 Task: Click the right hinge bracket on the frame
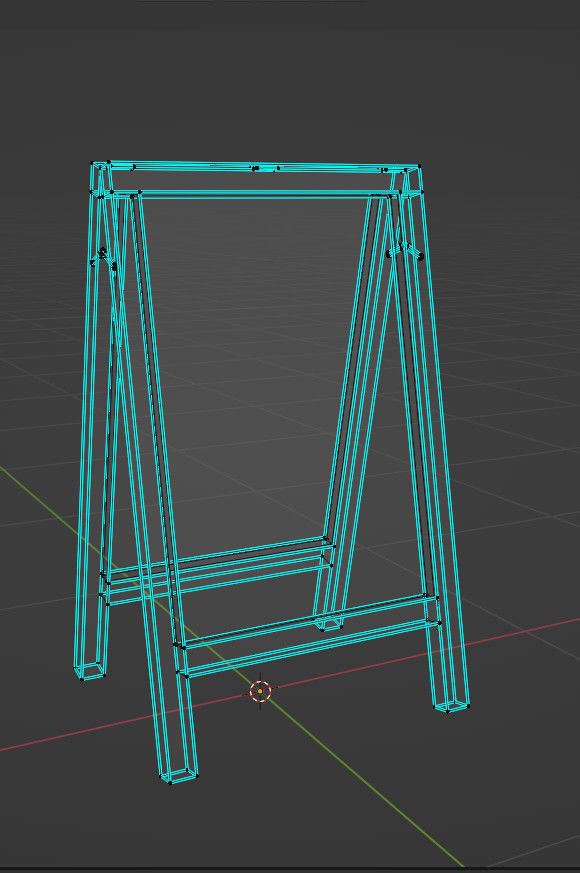pyautogui.click(x=405, y=250)
